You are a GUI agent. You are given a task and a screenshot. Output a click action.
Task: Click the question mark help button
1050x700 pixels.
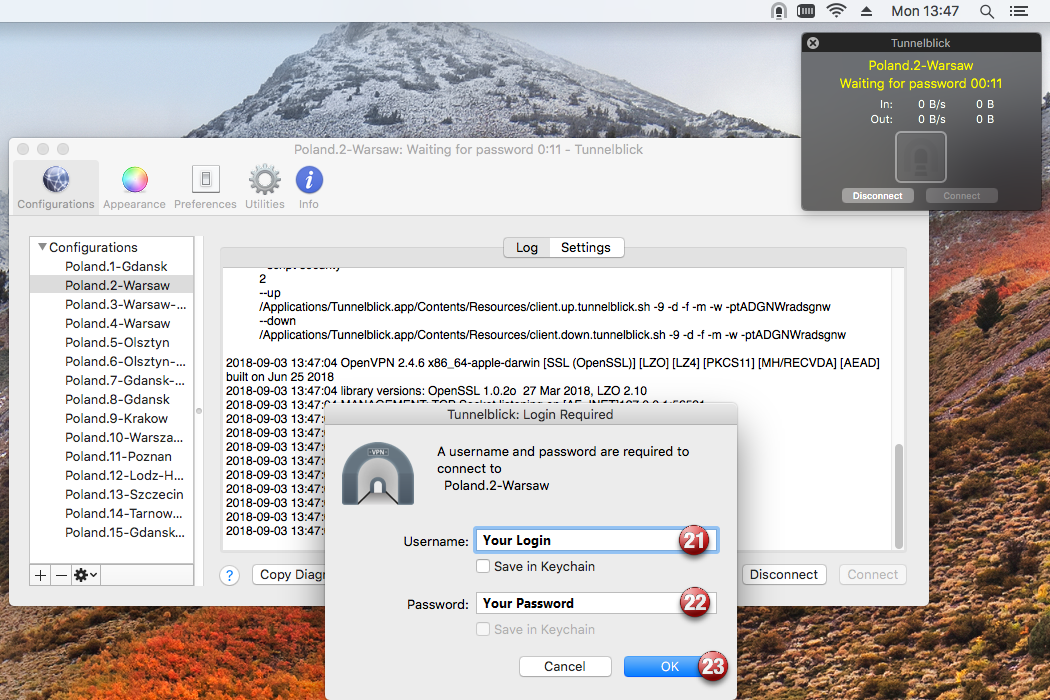[x=229, y=575]
